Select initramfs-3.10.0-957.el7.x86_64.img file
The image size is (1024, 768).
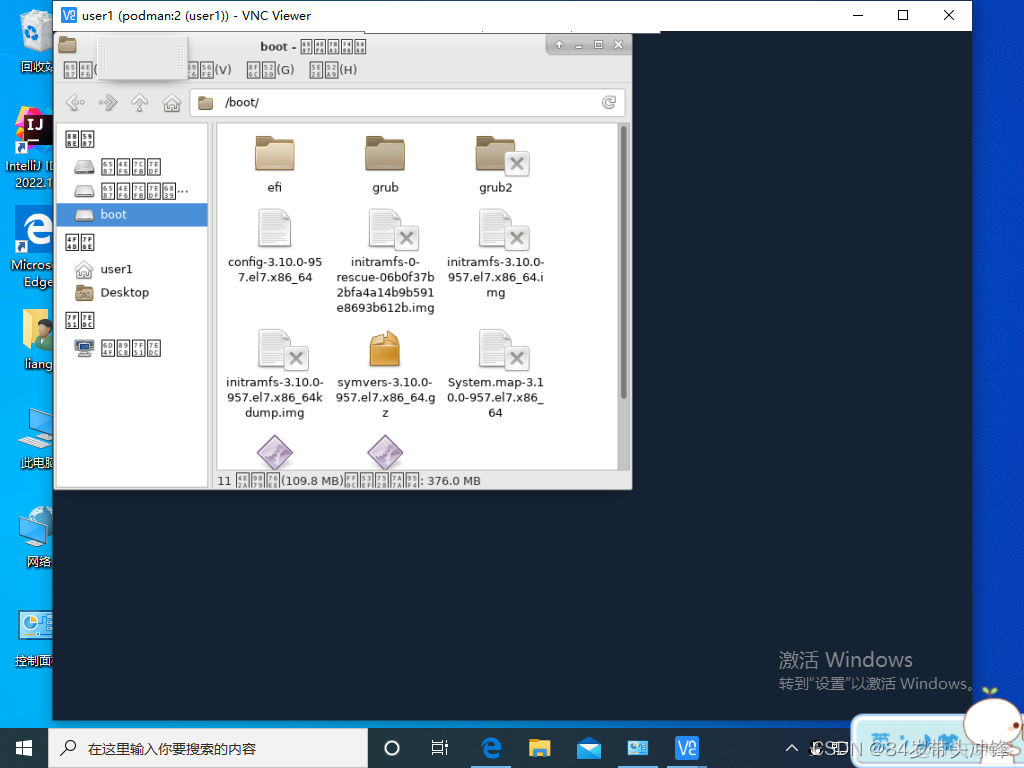point(496,254)
